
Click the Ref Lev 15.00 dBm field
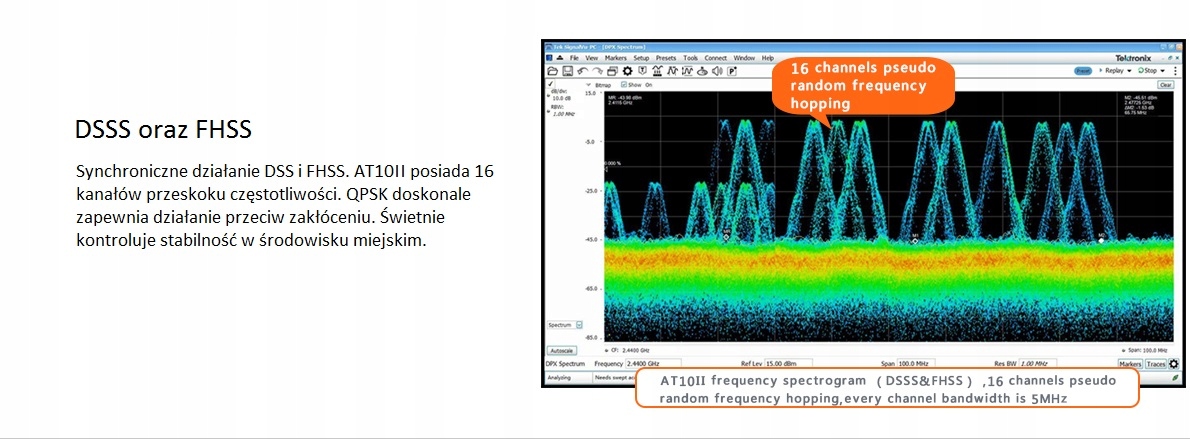(x=789, y=364)
